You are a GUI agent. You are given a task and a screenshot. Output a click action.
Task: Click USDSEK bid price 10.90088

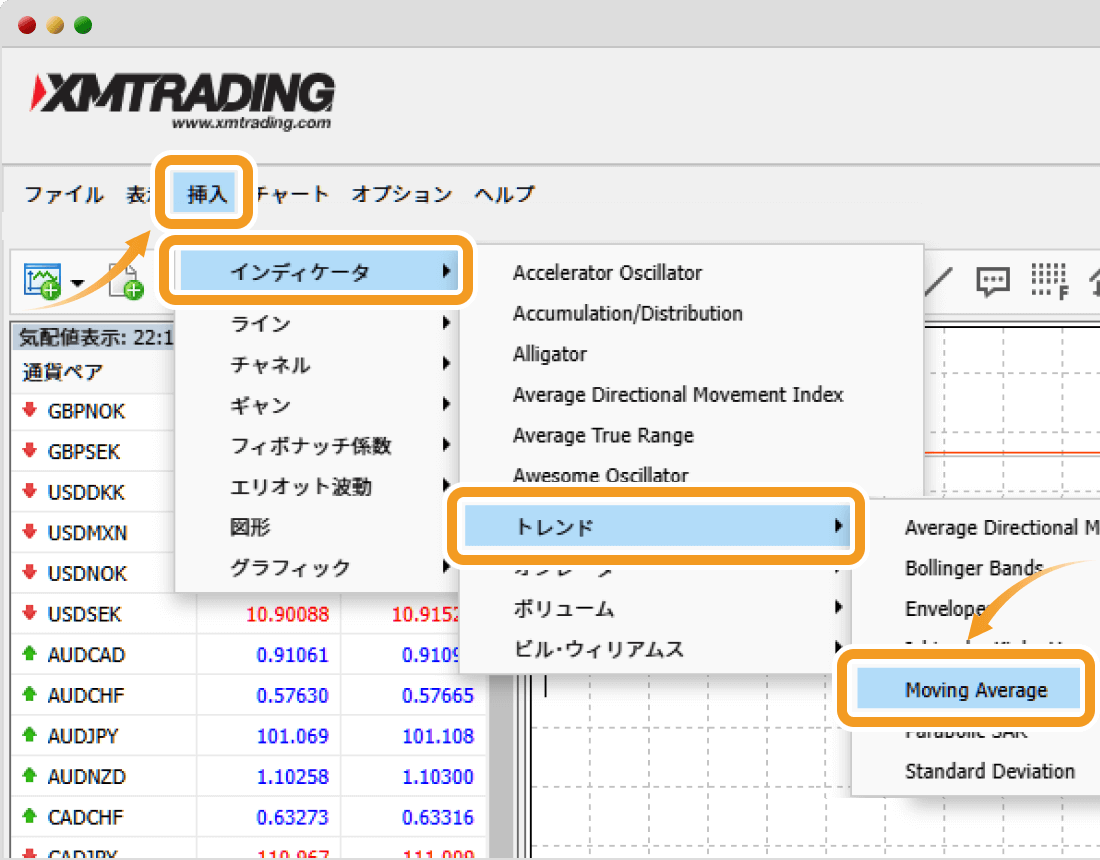tap(287, 614)
